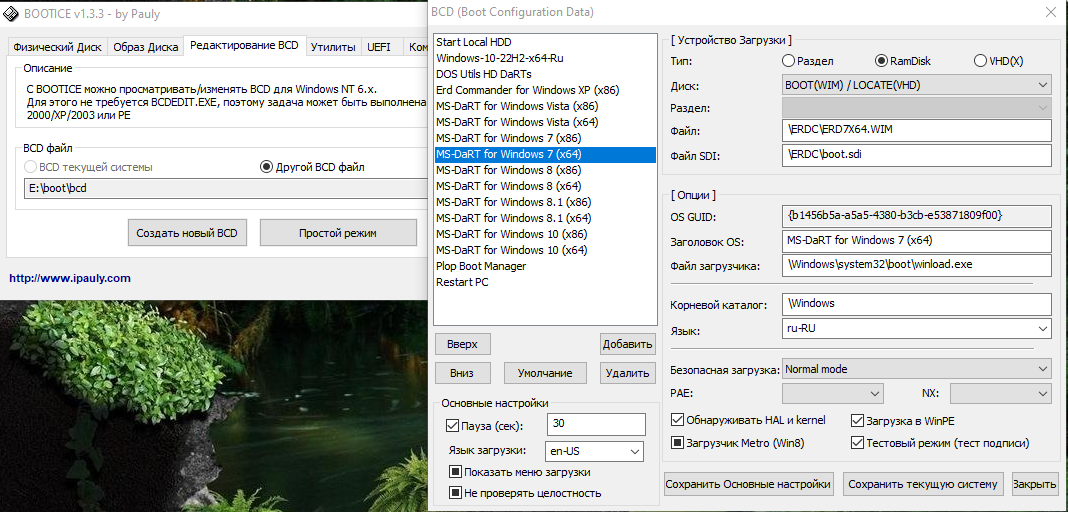
Task: Click the Заголовок OS text field
Action: coord(917,241)
